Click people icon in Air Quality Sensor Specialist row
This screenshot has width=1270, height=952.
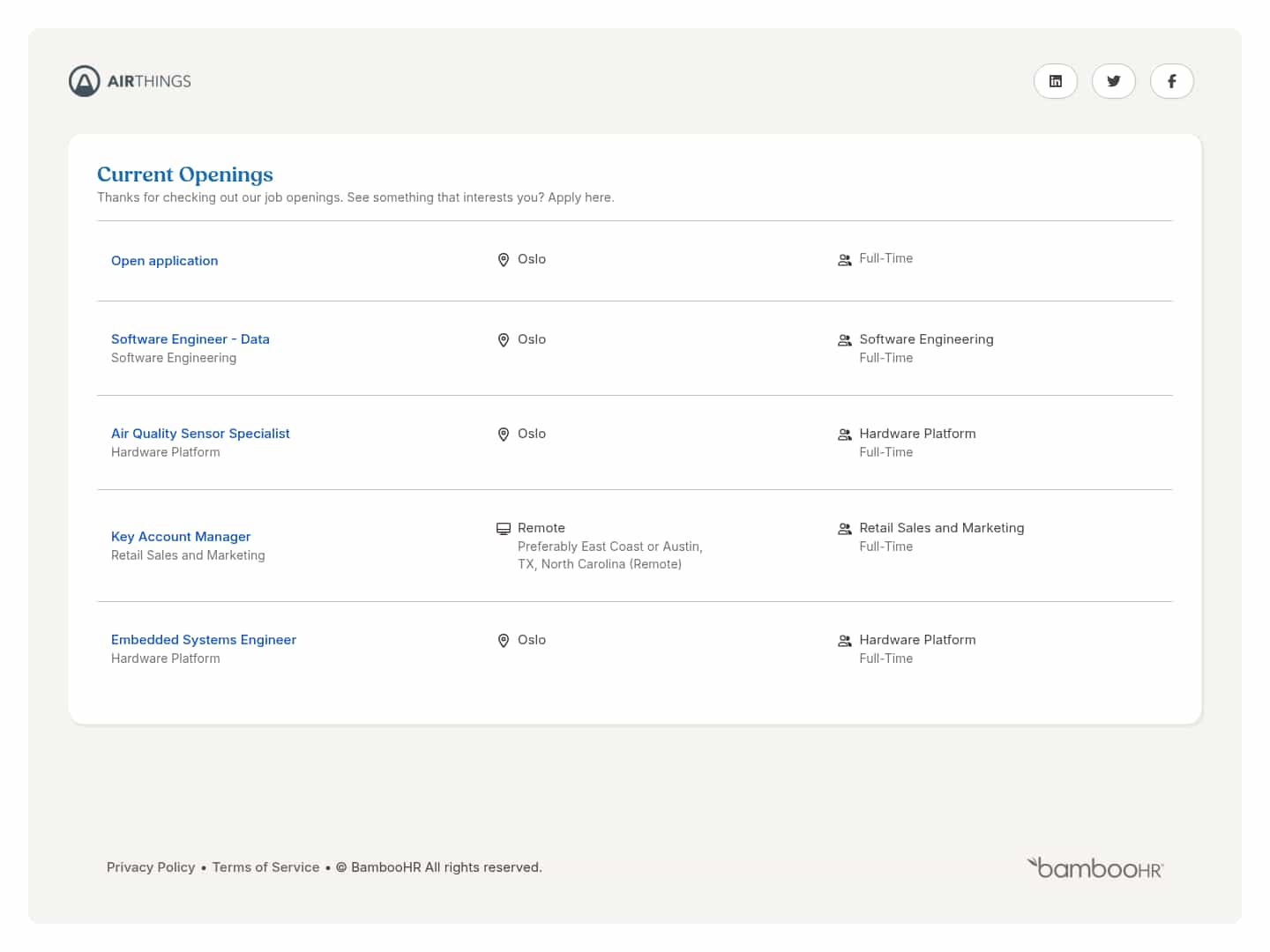pyautogui.click(x=845, y=435)
